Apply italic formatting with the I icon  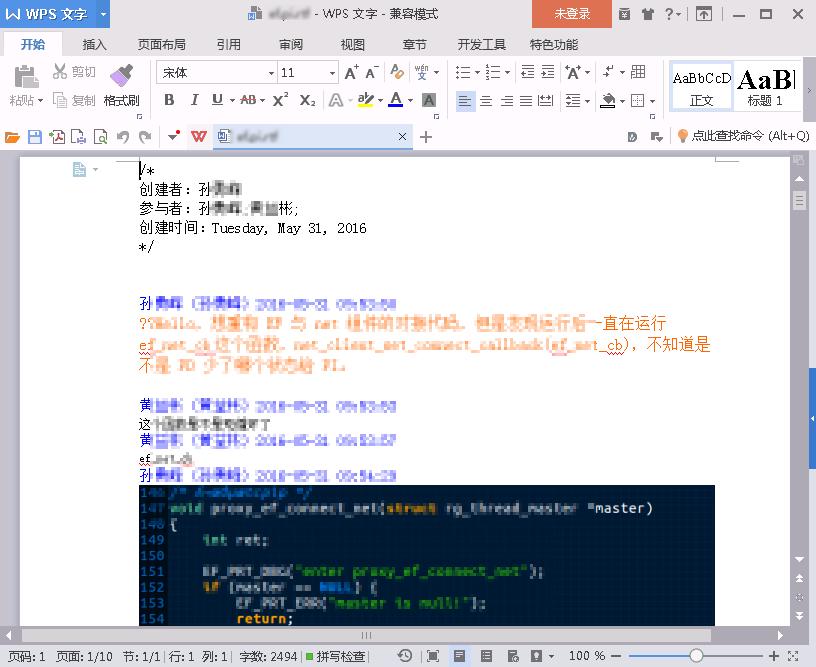click(193, 100)
